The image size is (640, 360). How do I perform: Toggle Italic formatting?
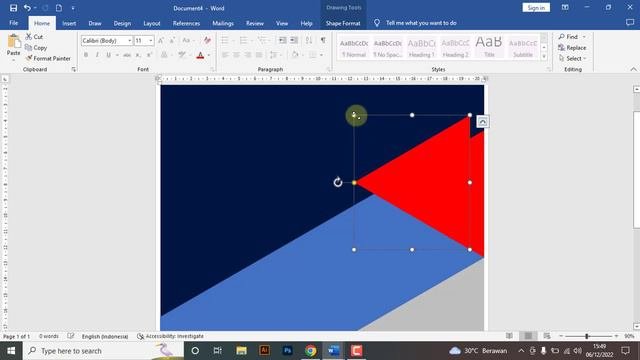(97, 55)
